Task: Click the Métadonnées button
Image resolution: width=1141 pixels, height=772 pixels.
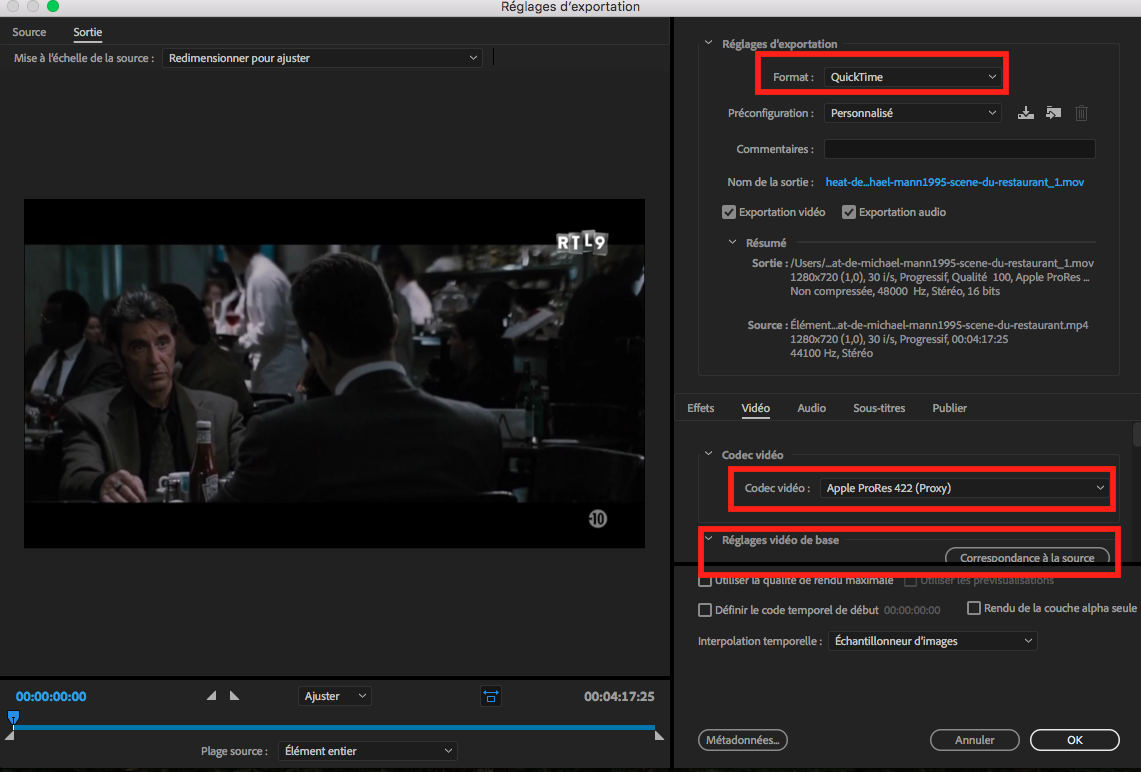Action: (x=743, y=740)
